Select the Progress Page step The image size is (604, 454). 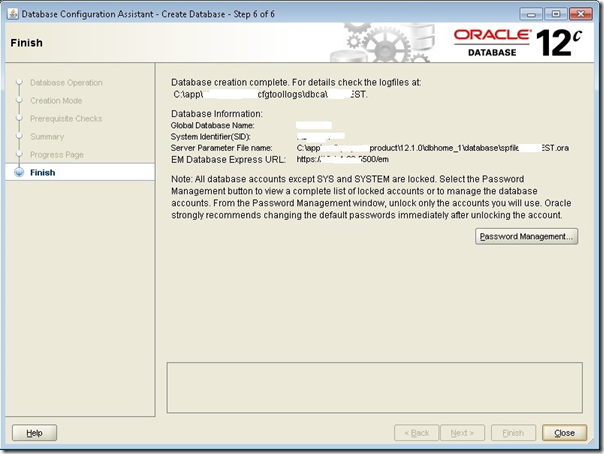click(57, 155)
